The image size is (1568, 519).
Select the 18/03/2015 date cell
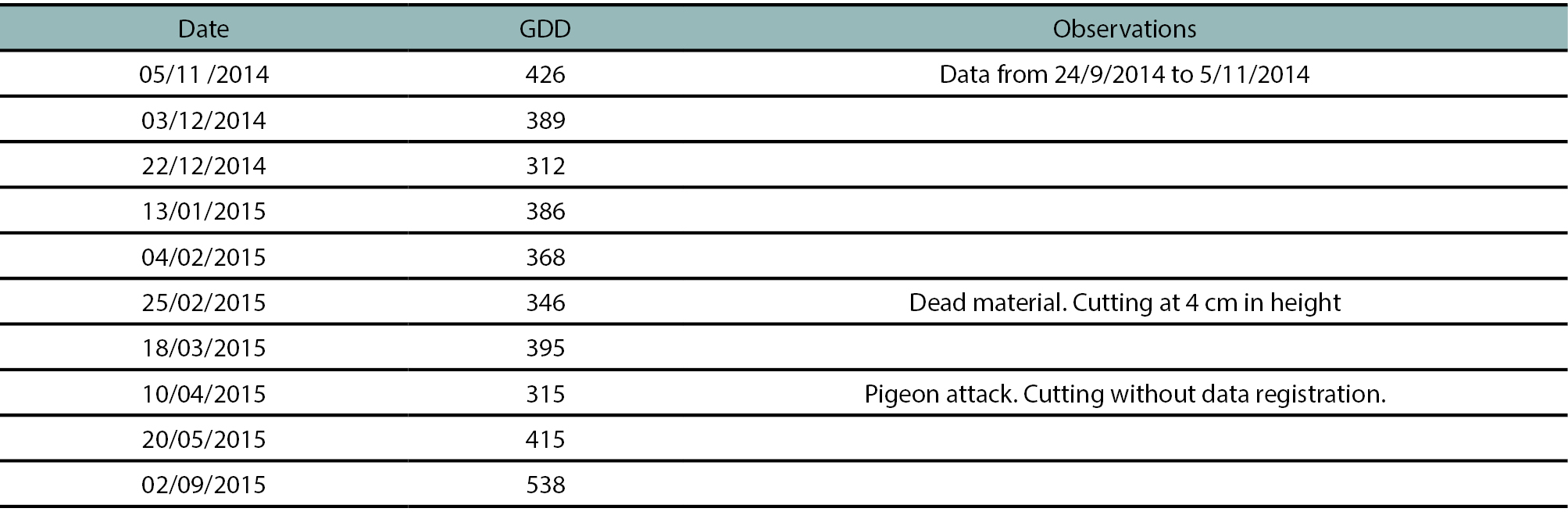[203, 348]
